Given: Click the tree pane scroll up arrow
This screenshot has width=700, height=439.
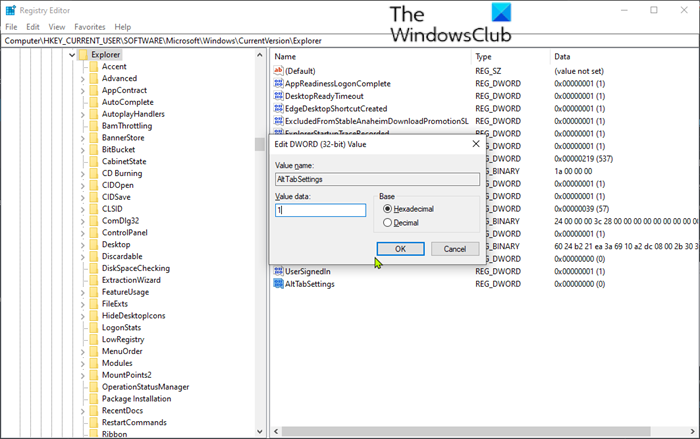Looking at the screenshot, I should tap(260, 55).
